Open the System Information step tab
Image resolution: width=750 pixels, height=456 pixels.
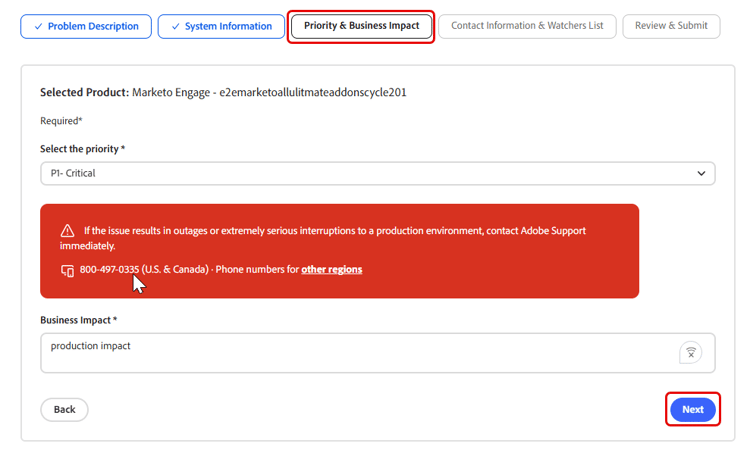click(x=221, y=26)
